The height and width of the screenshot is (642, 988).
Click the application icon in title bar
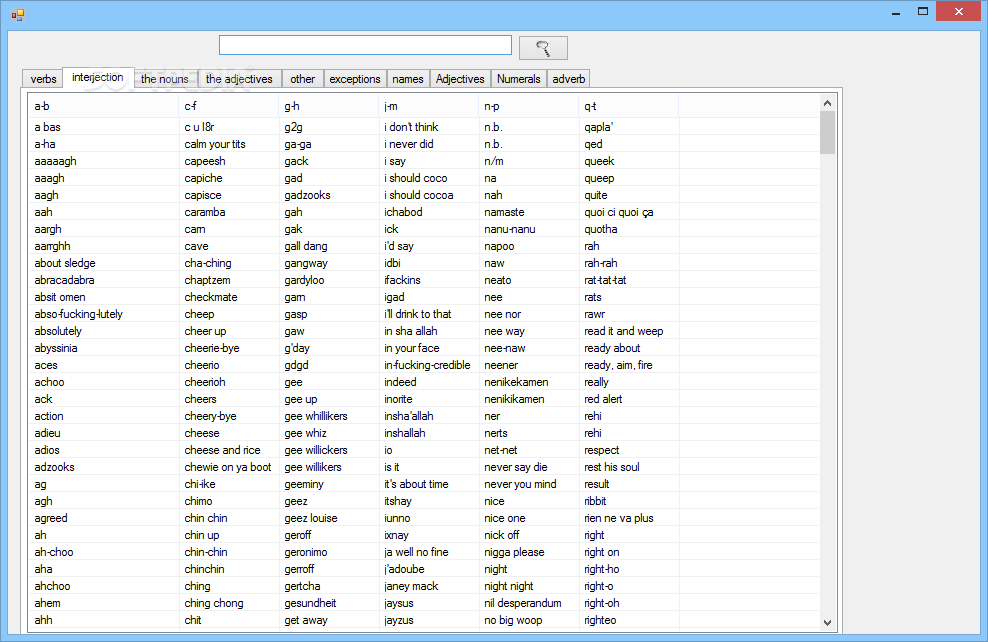point(18,14)
